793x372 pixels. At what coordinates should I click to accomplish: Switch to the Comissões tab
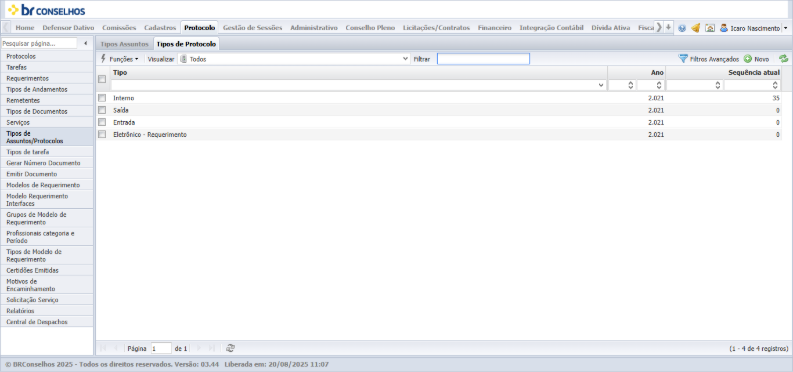point(119,28)
